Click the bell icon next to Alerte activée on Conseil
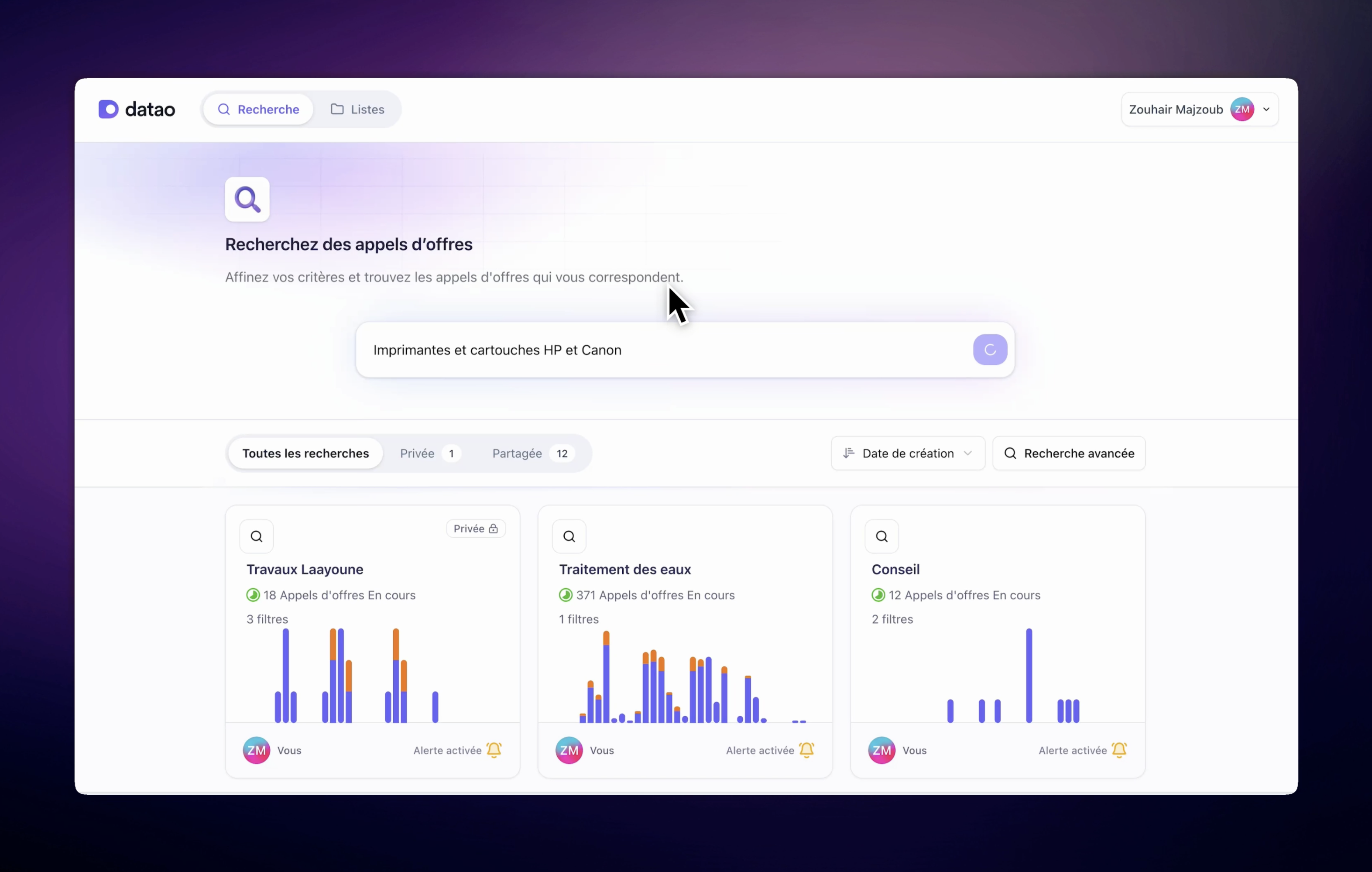1372x872 pixels. pos(1119,751)
